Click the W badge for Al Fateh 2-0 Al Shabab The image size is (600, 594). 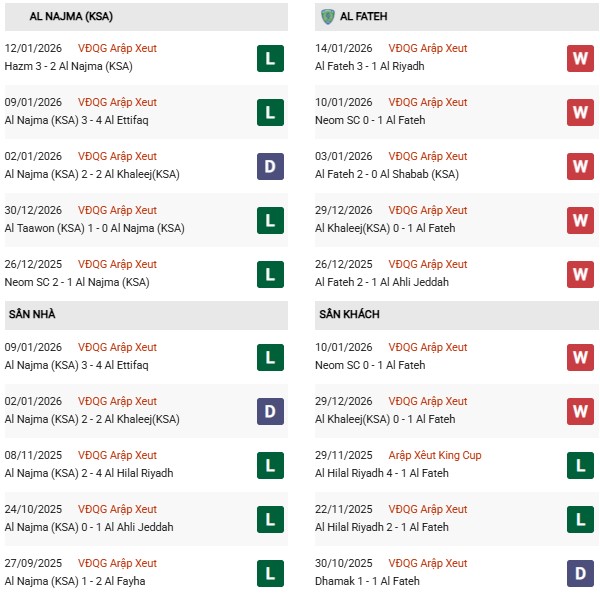click(580, 166)
